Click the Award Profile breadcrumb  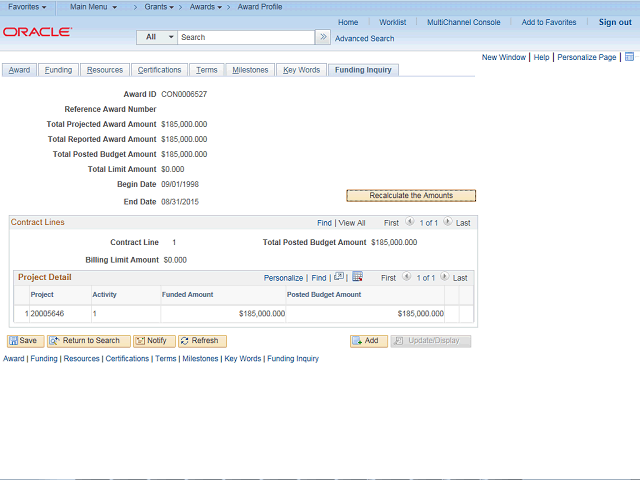click(x=260, y=7)
